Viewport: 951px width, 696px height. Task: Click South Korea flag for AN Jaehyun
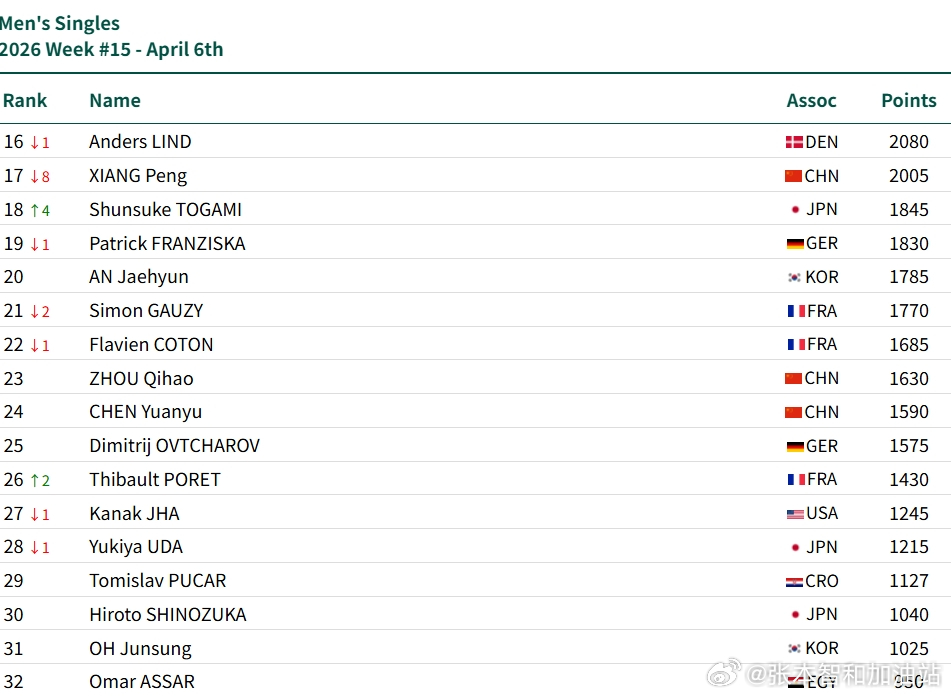[x=795, y=278]
